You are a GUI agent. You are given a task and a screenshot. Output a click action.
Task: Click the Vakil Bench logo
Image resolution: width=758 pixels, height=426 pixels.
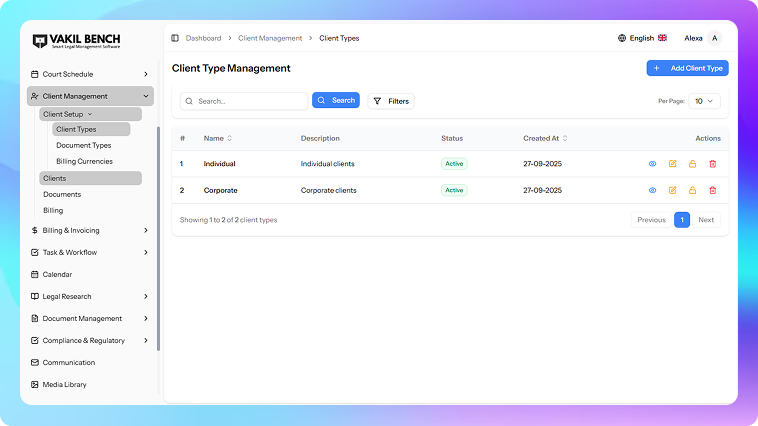(x=76, y=42)
